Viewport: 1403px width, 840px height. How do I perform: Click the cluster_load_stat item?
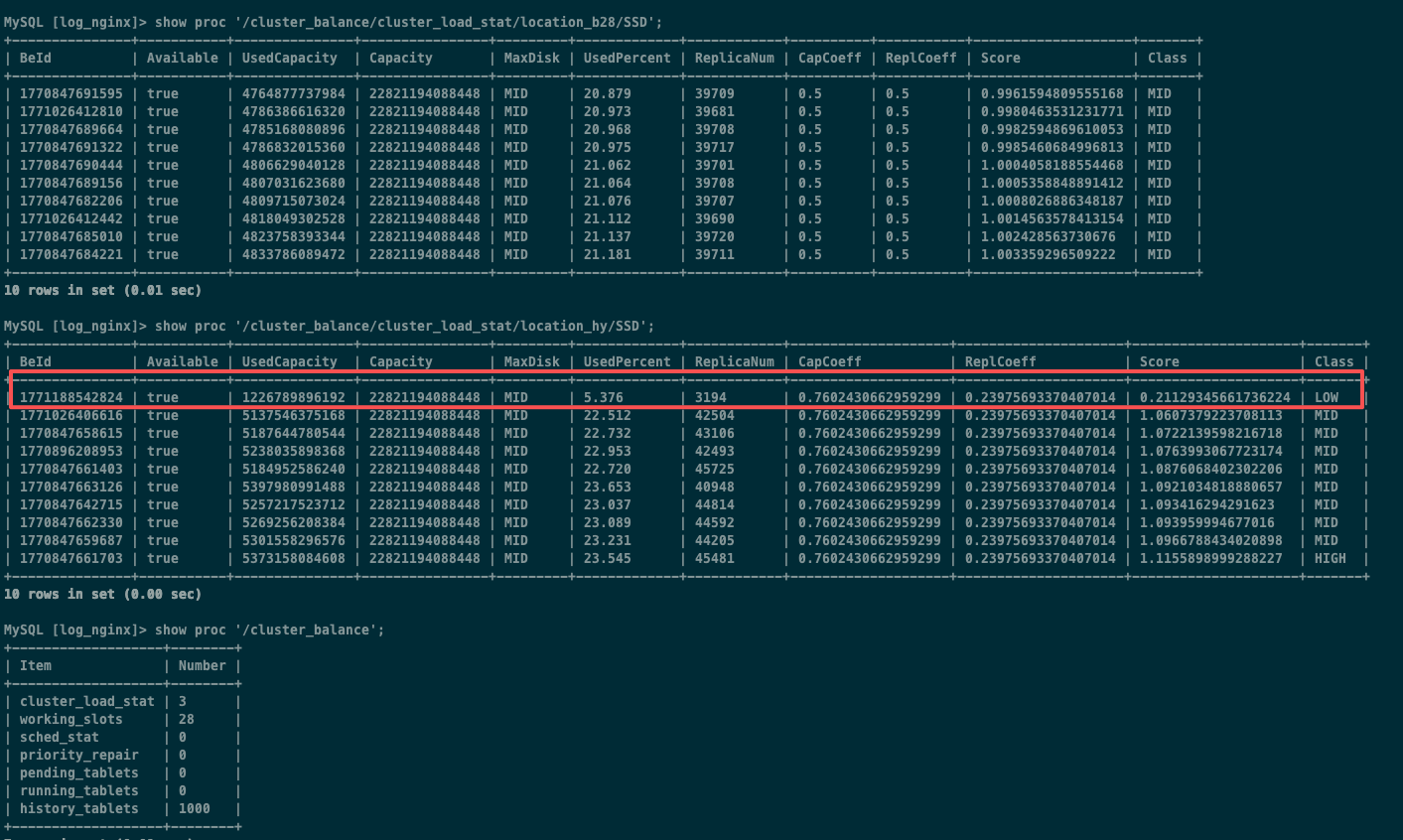pos(87,701)
